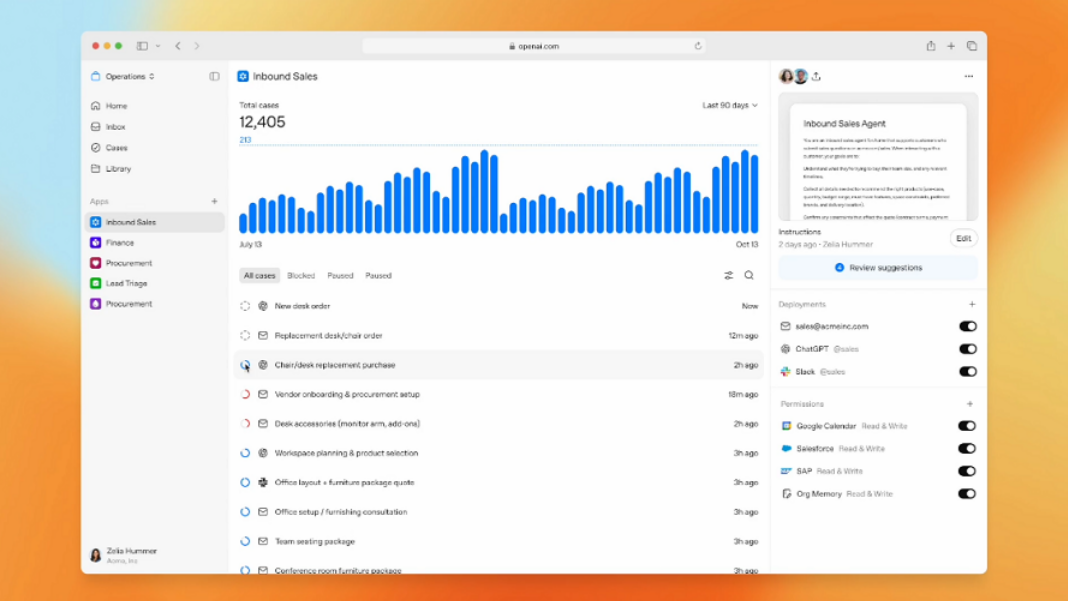Image resolution: width=1068 pixels, height=601 pixels.
Task: Turn off the Slack deployment toggle
Action: point(967,371)
